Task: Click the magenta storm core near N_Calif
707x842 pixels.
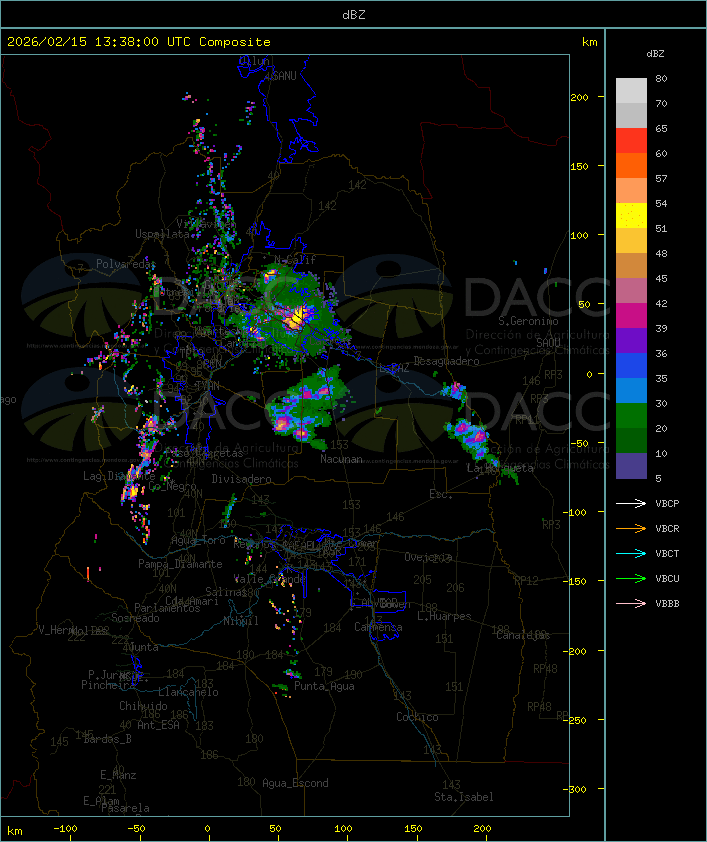Action: [x=269, y=277]
